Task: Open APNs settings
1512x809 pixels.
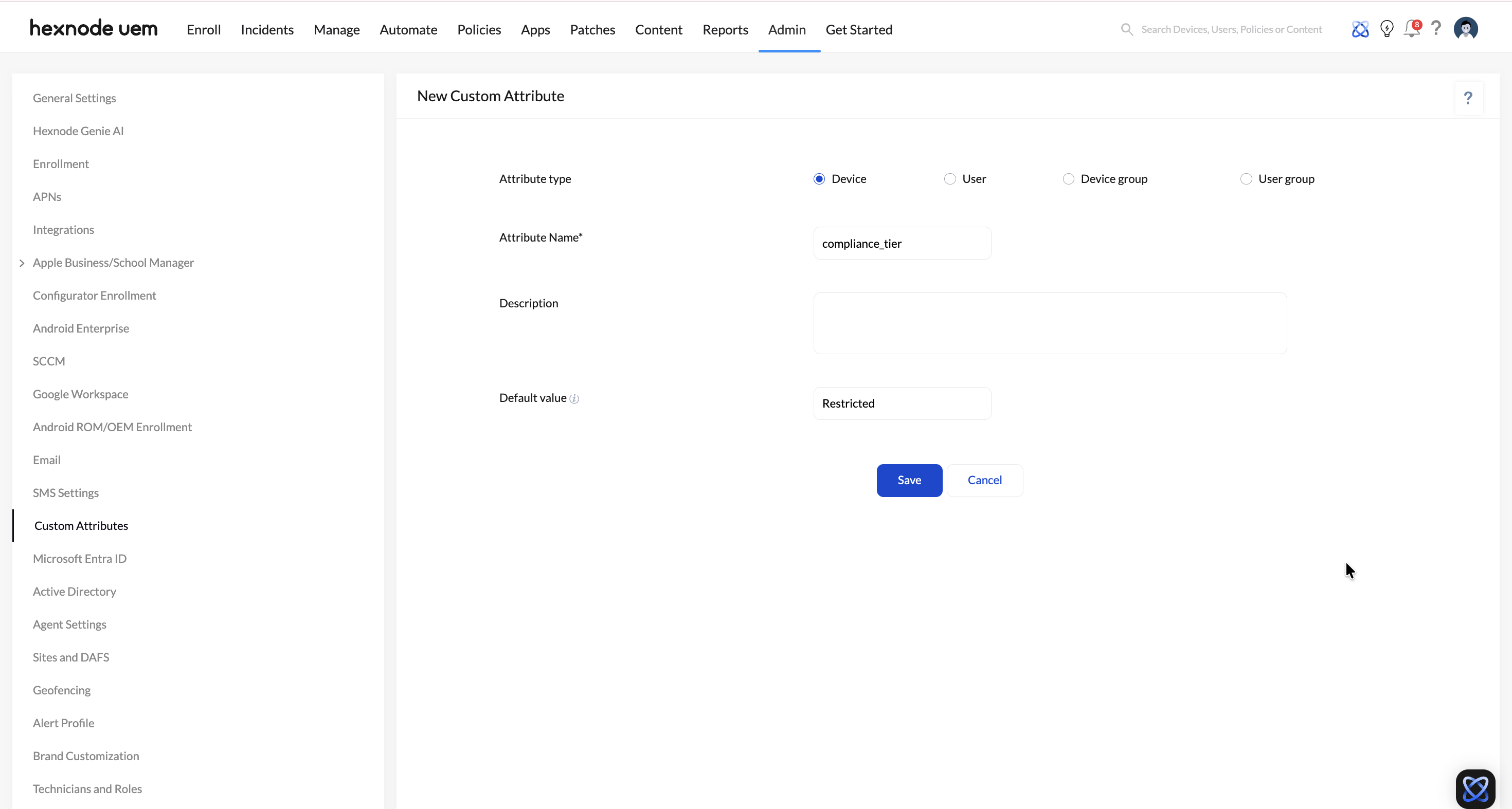Action: tap(47, 196)
